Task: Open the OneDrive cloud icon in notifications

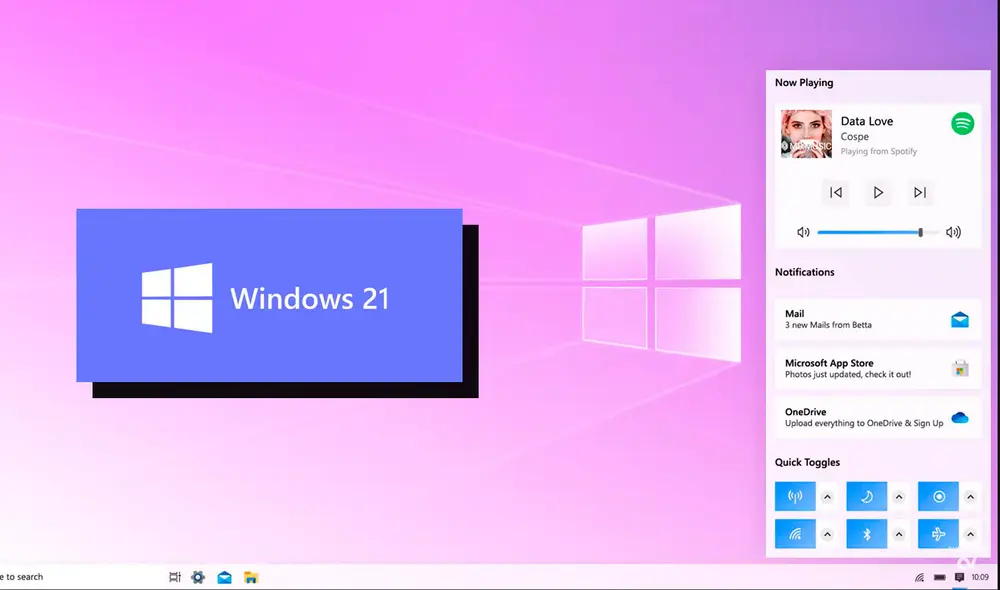Action: pyautogui.click(x=961, y=417)
